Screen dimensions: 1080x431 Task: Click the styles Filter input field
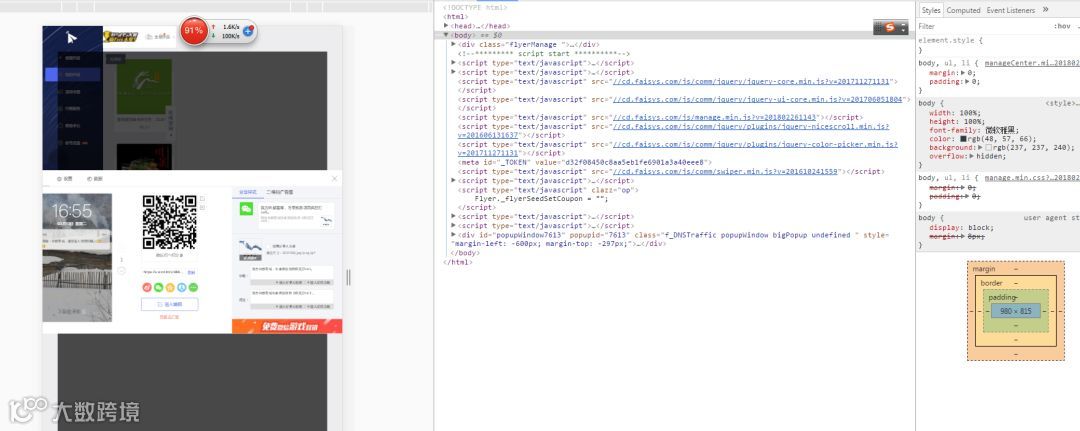point(982,26)
